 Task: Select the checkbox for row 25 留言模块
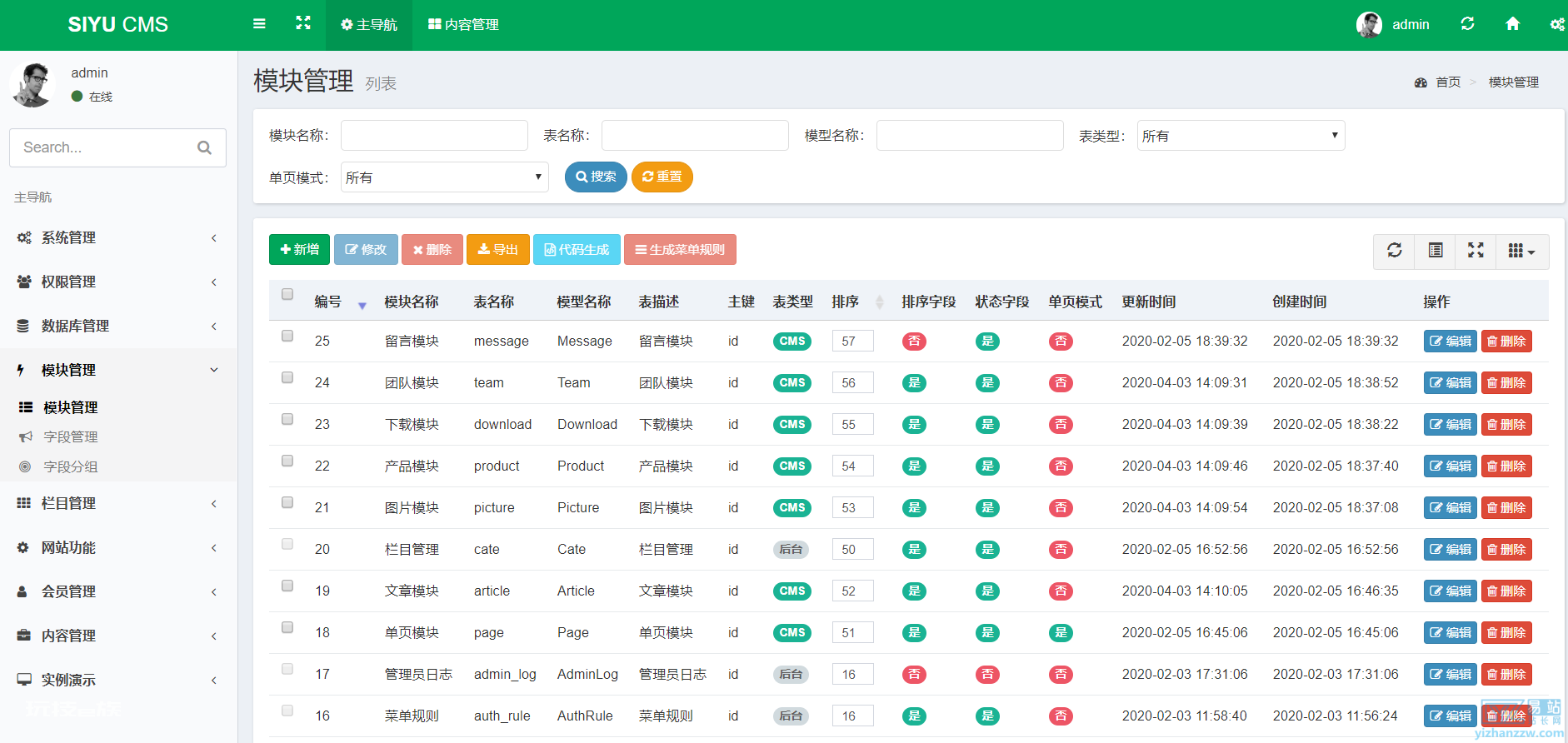coord(287,336)
